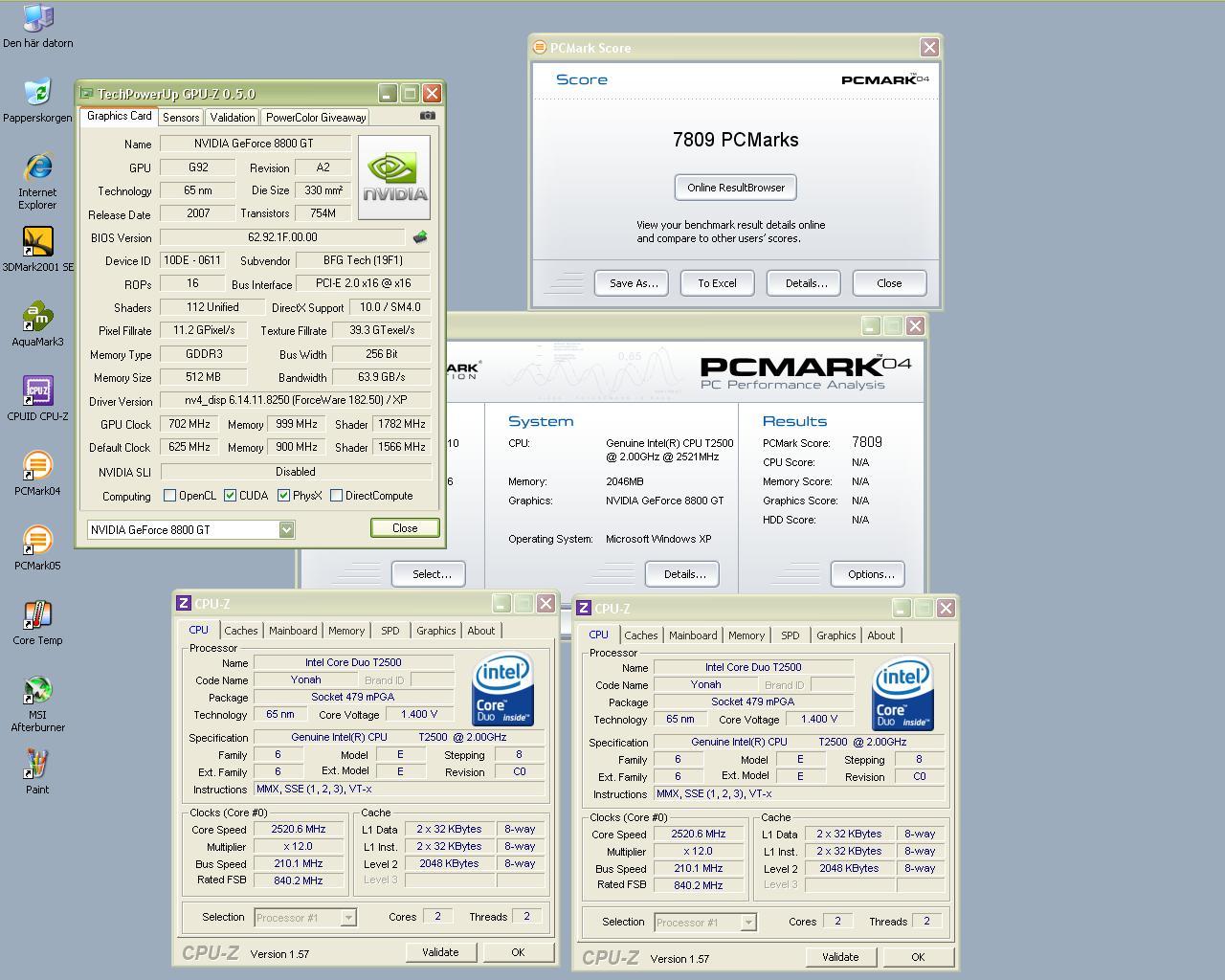Click Intel Core Duo logo in right CPU-Z
1225x980 pixels.
click(x=902, y=695)
